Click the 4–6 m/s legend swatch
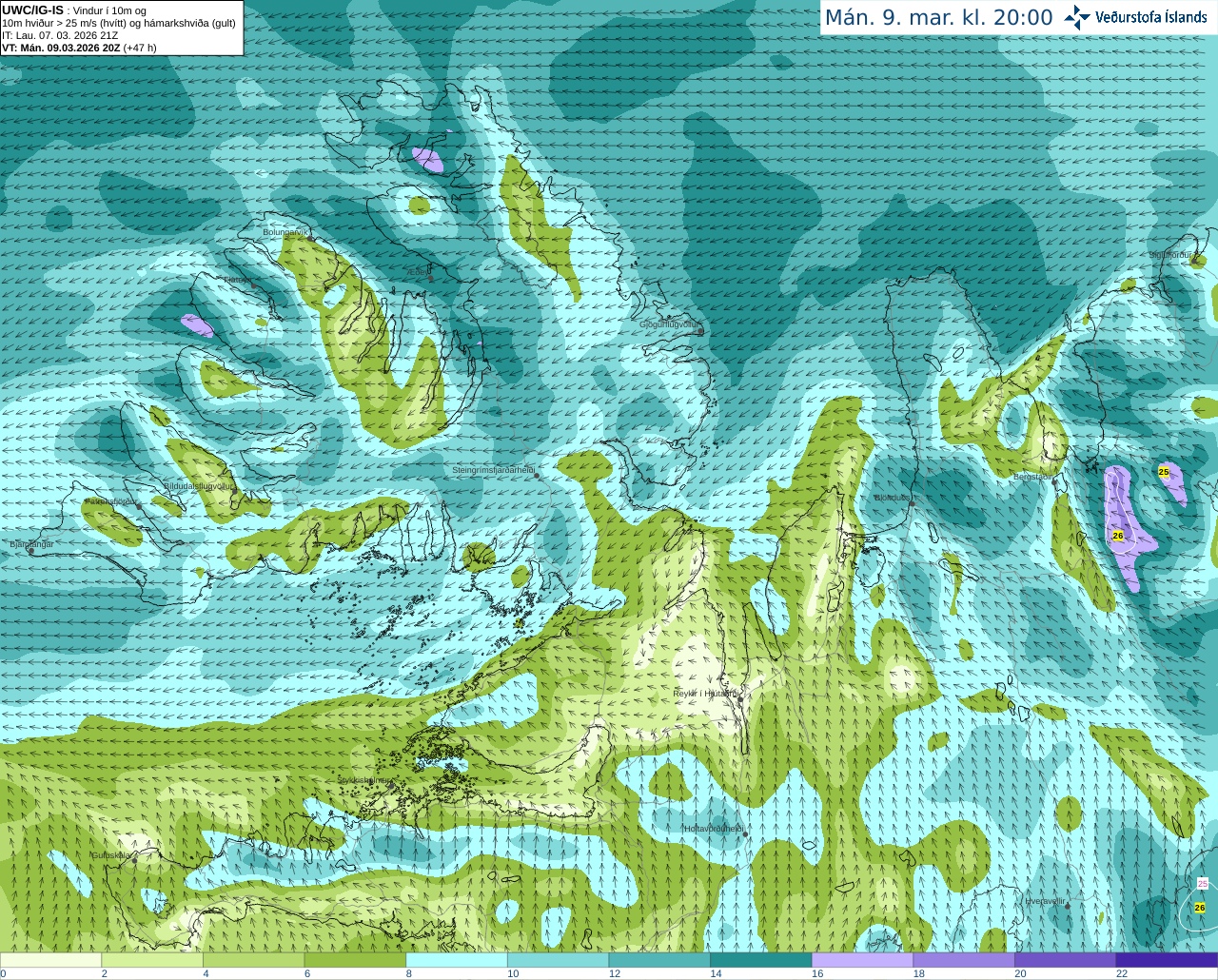The width and height of the screenshot is (1218, 980). pyautogui.click(x=253, y=960)
